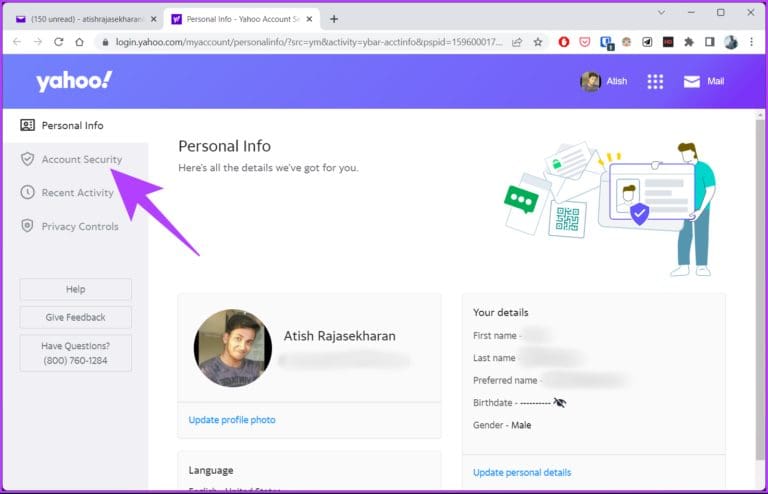Click the Your details heading
Viewport: 768px width, 494px height.
click(501, 312)
